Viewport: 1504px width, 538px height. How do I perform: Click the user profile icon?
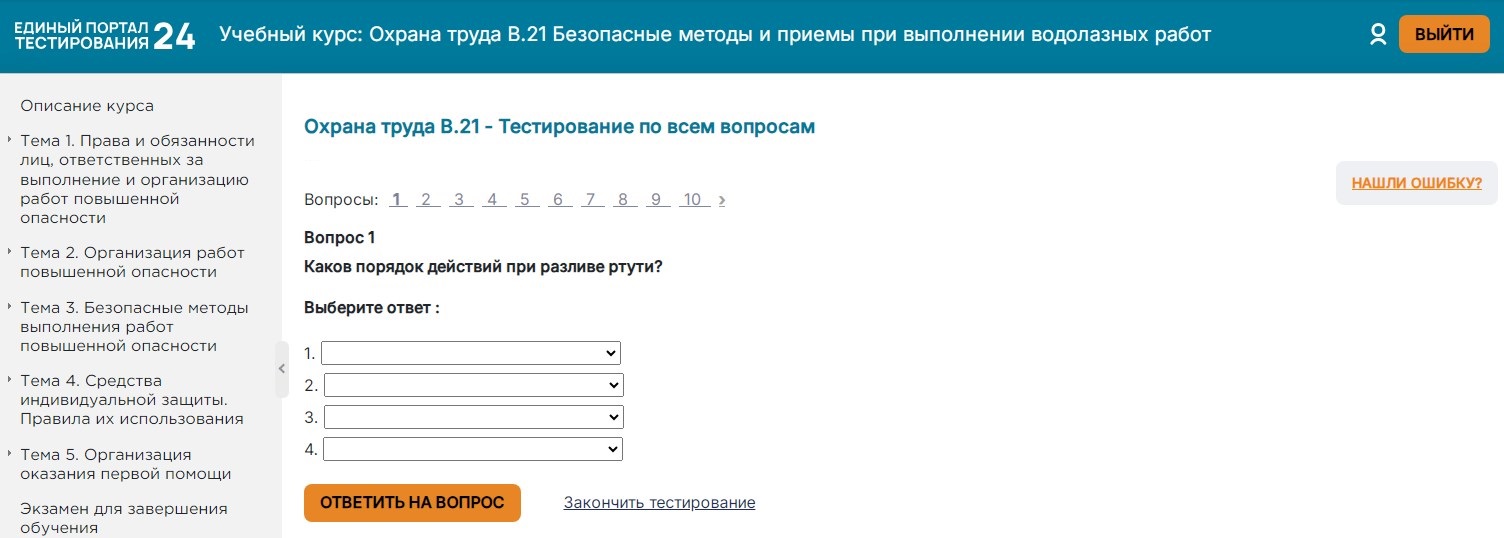(1378, 35)
